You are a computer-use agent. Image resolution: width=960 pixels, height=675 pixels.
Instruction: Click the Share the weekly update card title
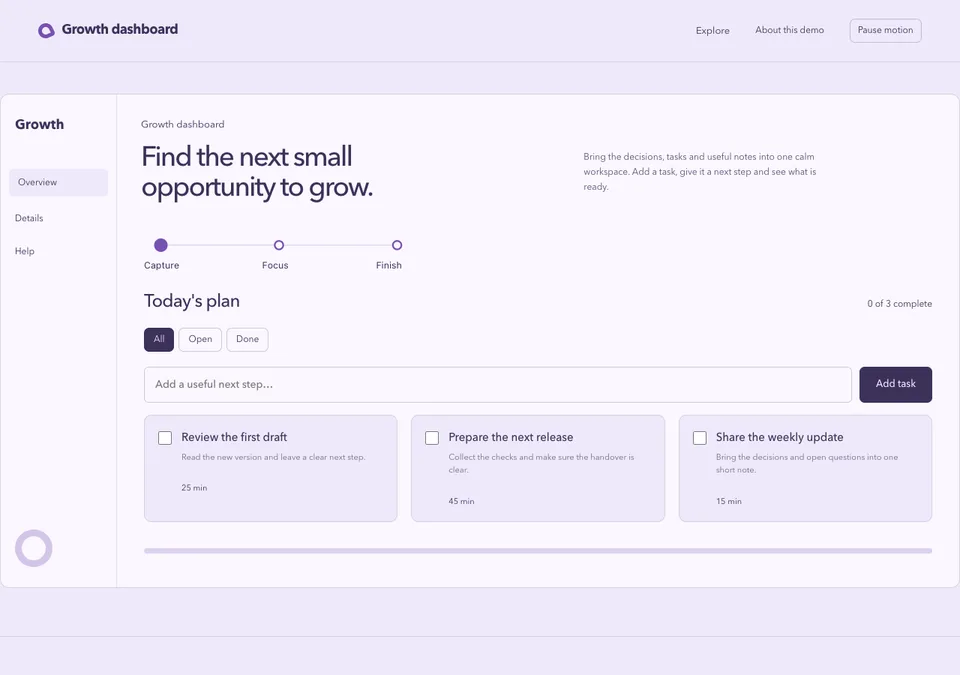pos(779,437)
